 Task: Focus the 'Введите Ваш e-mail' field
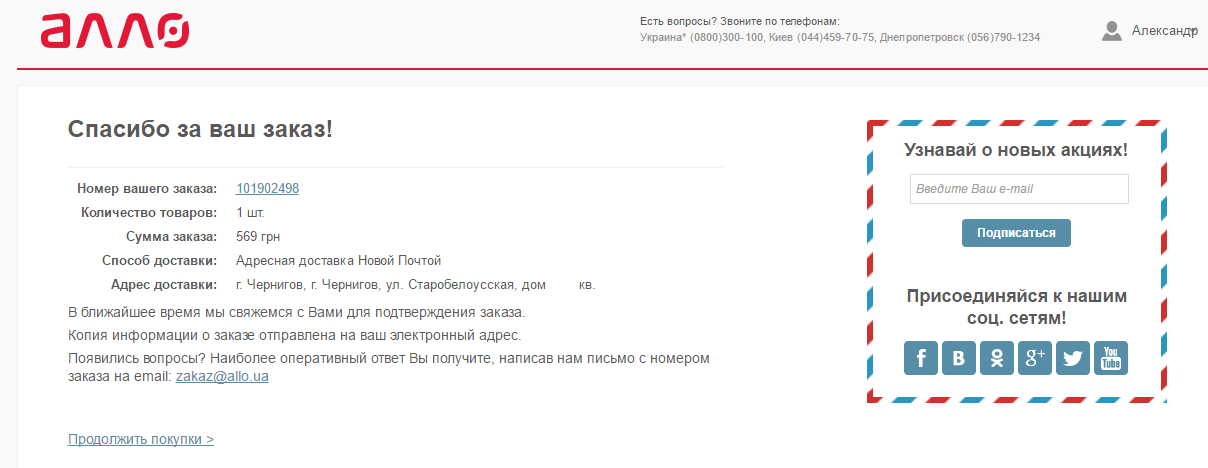click(1019, 189)
